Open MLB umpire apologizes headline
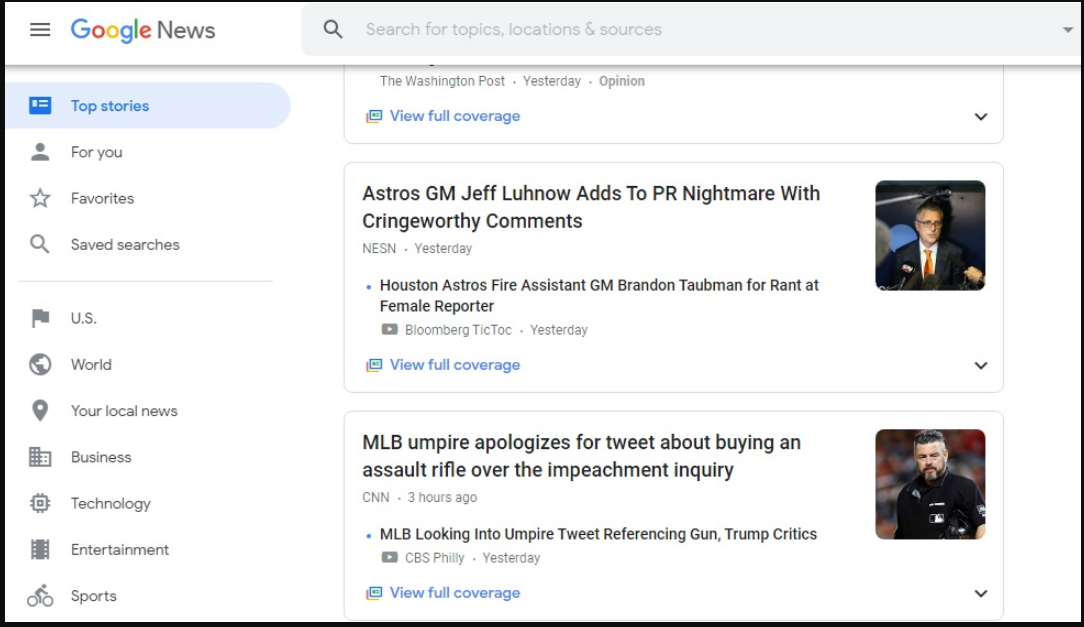Viewport: 1084px width, 627px height. click(581, 456)
